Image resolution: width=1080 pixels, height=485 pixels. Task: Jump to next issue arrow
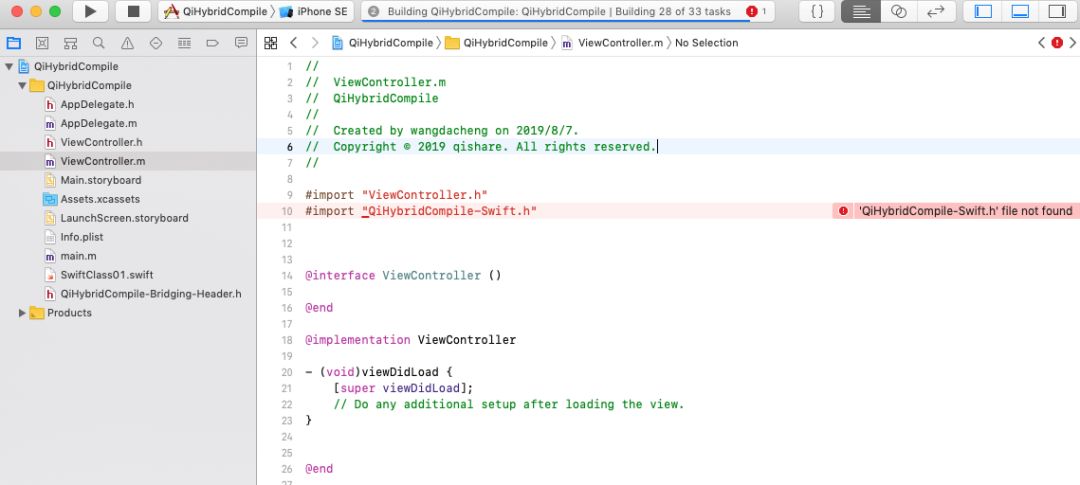point(1072,43)
